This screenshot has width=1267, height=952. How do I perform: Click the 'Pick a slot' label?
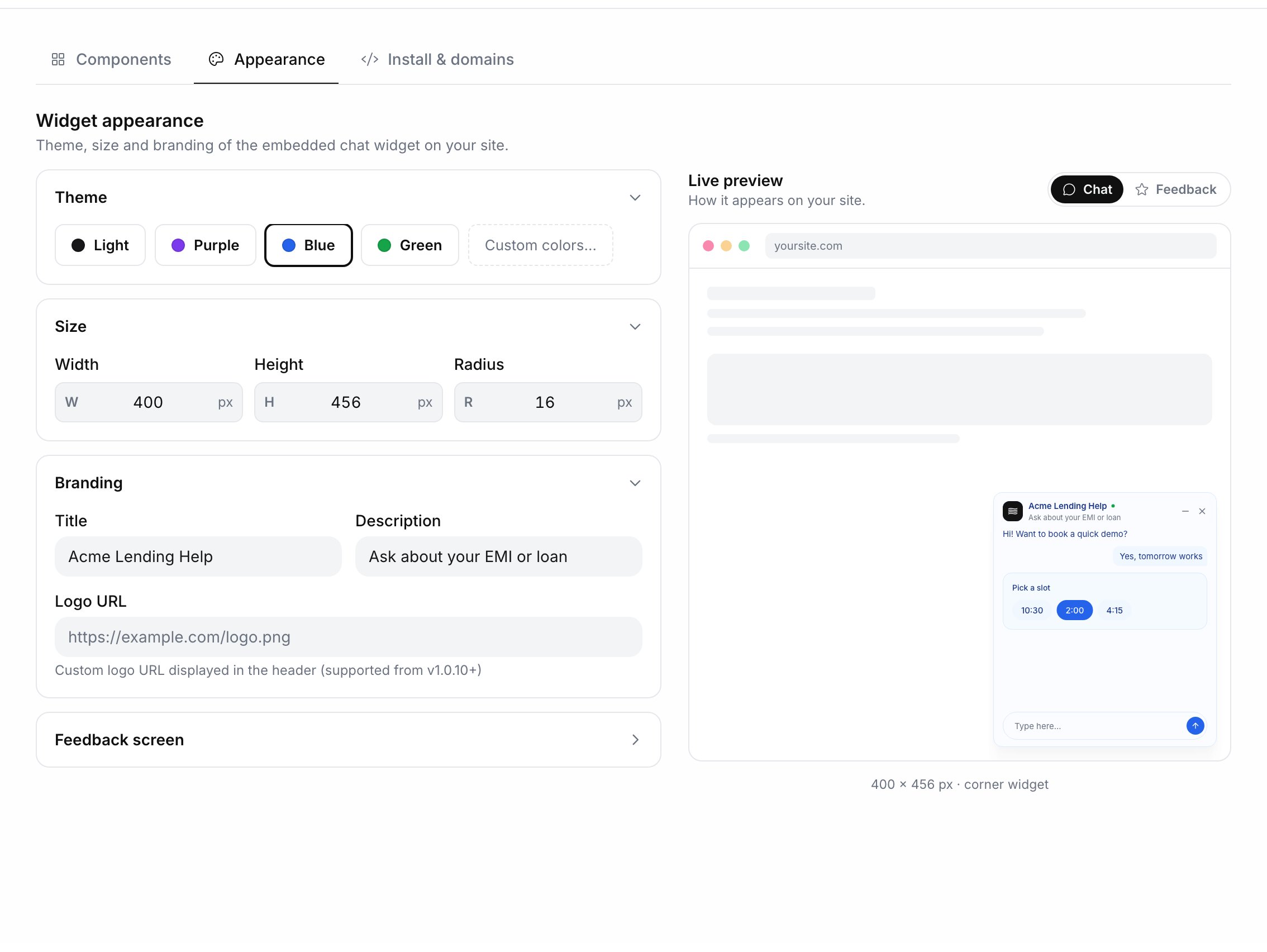[x=1031, y=588]
